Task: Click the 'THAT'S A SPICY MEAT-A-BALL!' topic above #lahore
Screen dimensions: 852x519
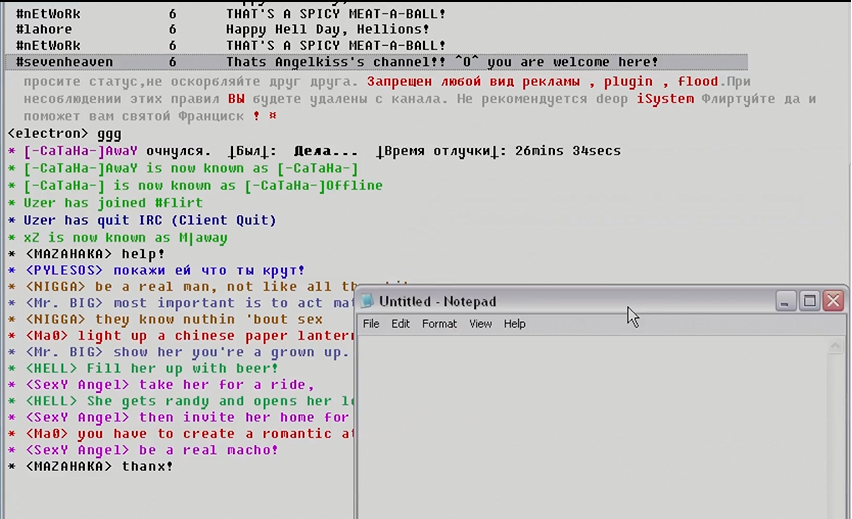Action: point(336,14)
